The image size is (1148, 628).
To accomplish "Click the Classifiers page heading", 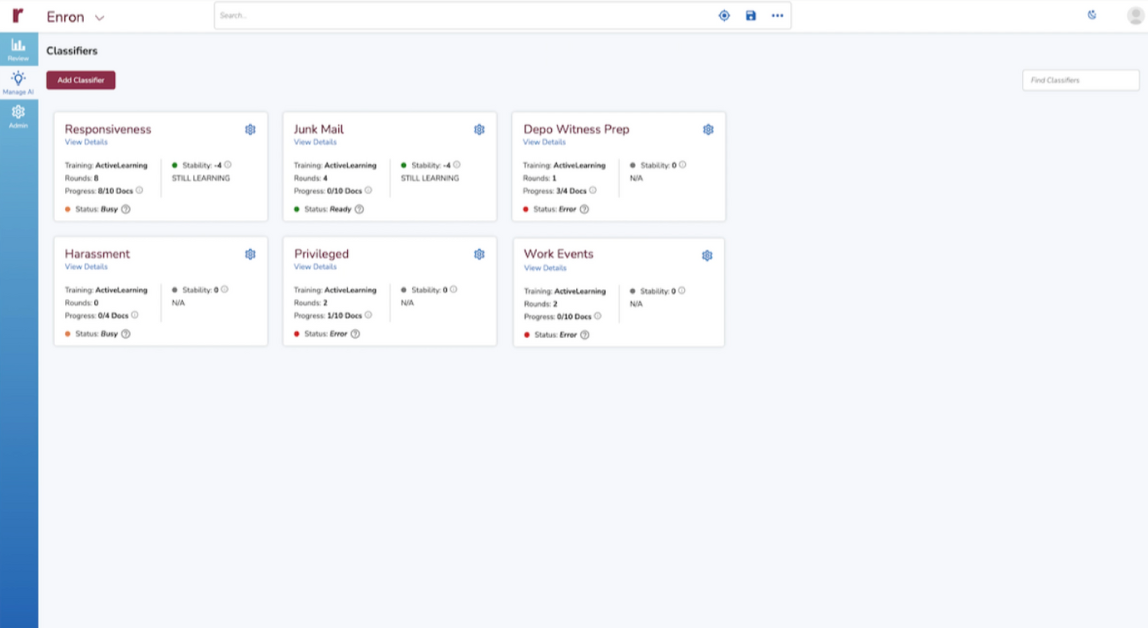I will [x=72, y=51].
